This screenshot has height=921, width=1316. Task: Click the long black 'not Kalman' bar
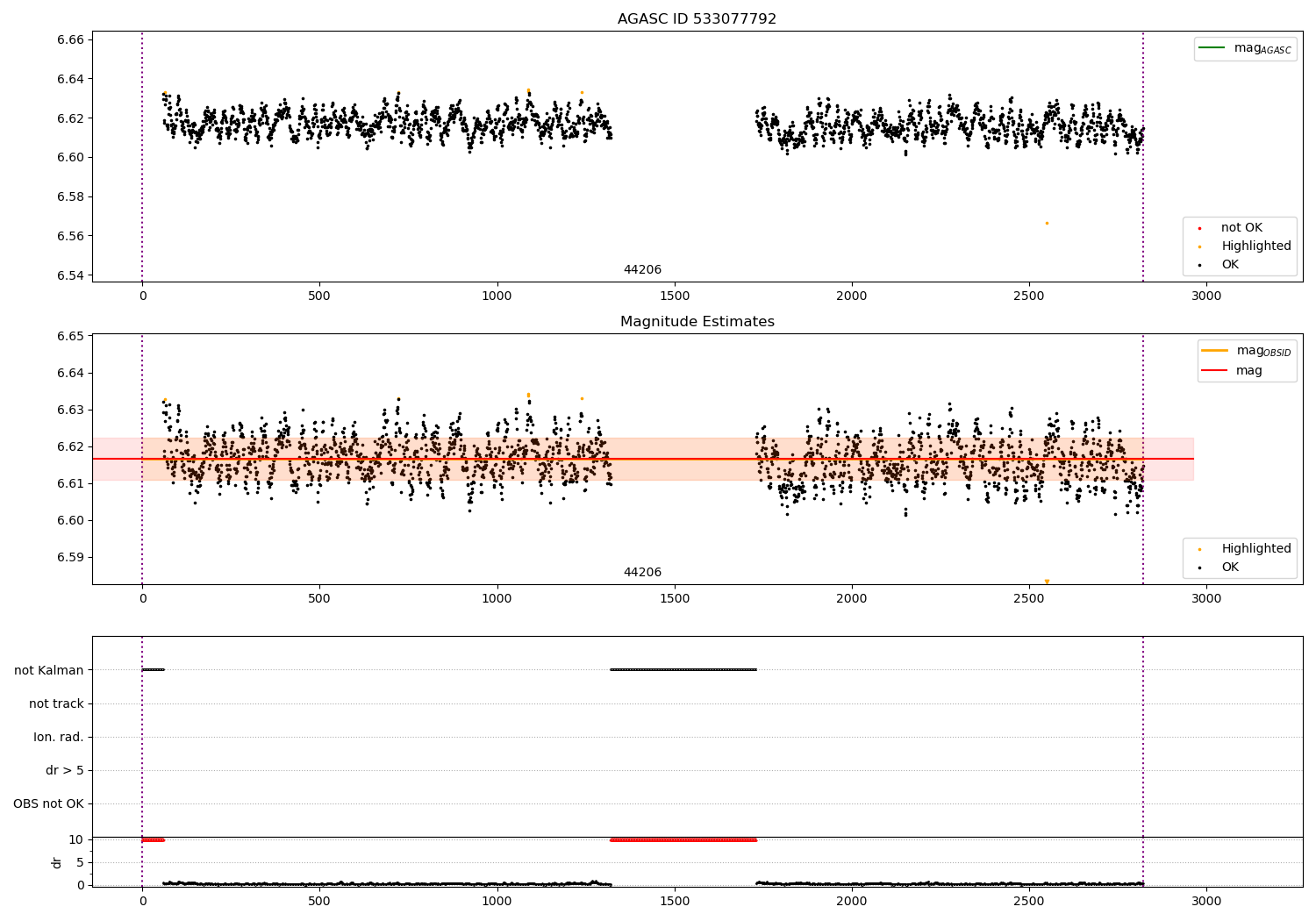click(683, 669)
